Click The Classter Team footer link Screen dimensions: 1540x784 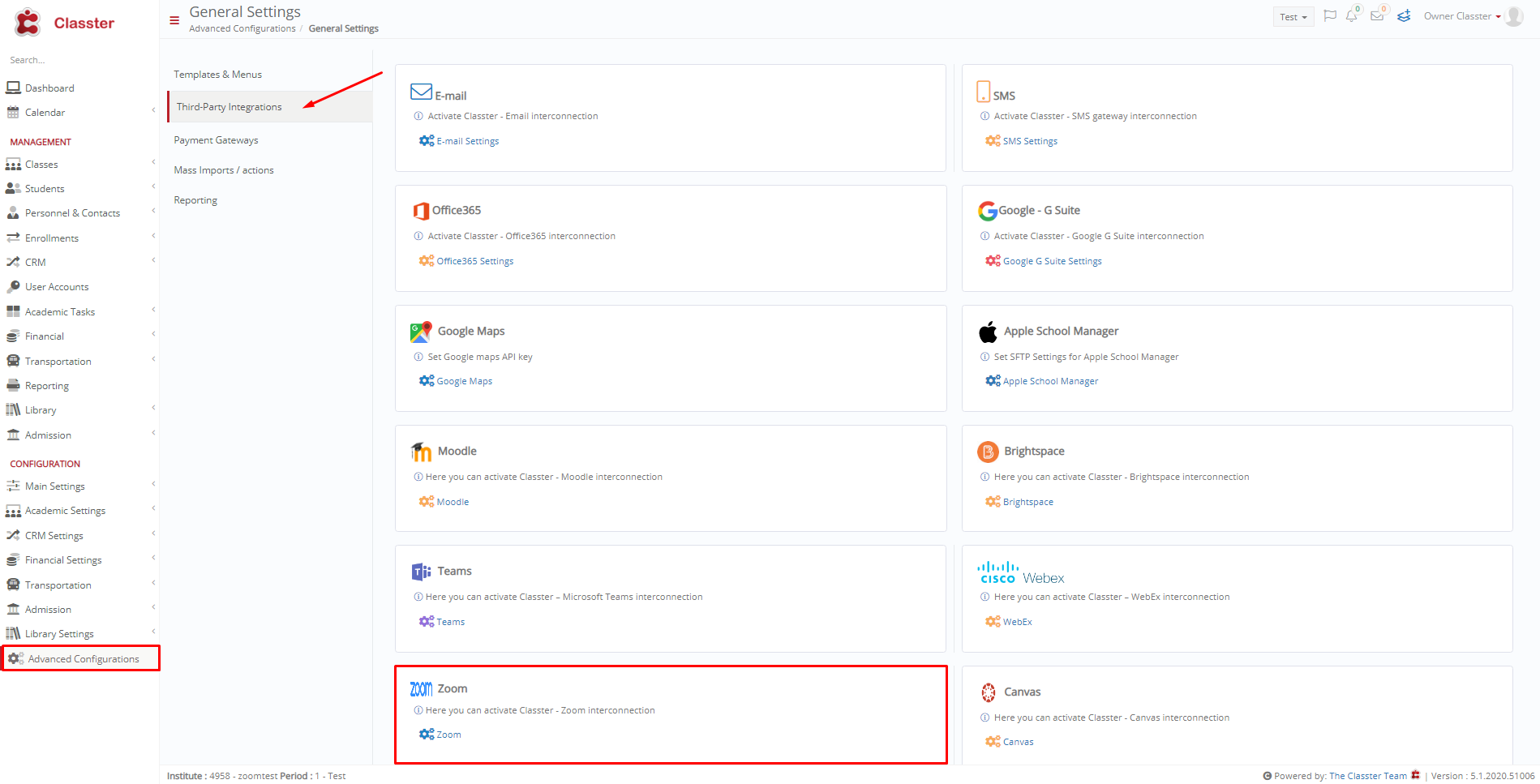click(1369, 776)
